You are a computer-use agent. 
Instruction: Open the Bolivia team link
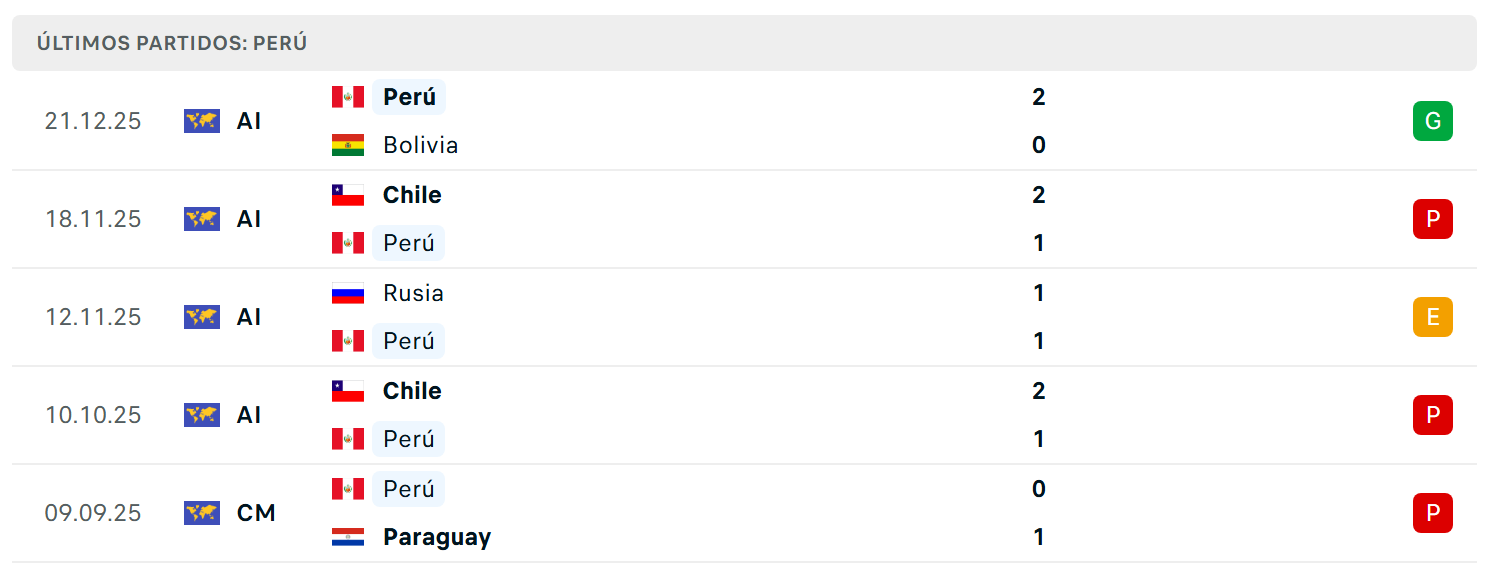[420, 145]
